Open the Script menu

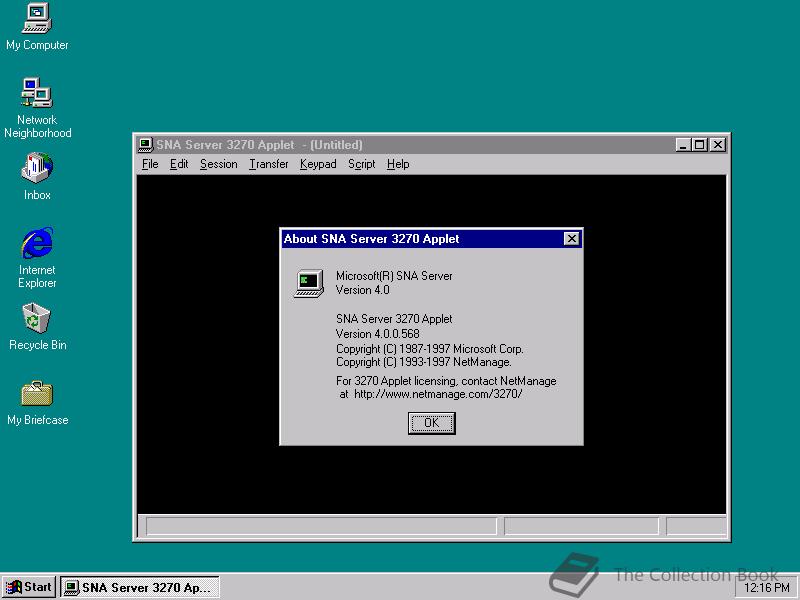coord(361,164)
